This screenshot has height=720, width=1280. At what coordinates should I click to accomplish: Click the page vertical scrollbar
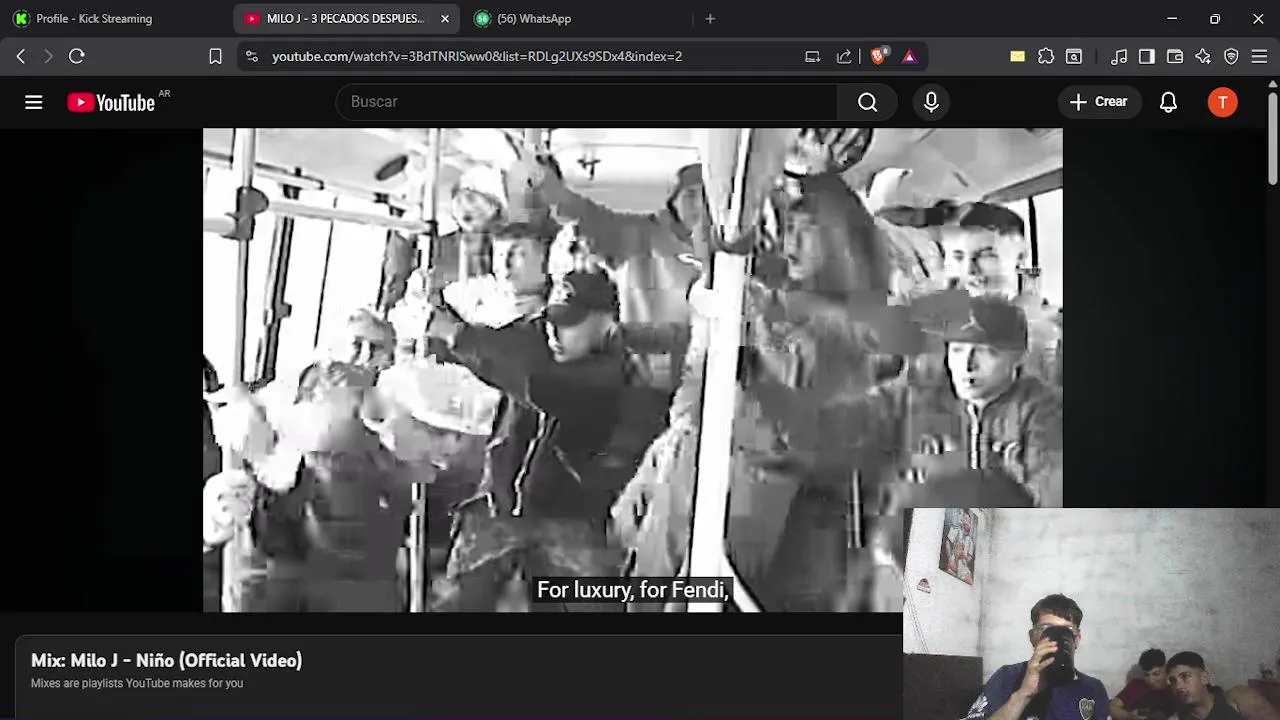point(1273,140)
